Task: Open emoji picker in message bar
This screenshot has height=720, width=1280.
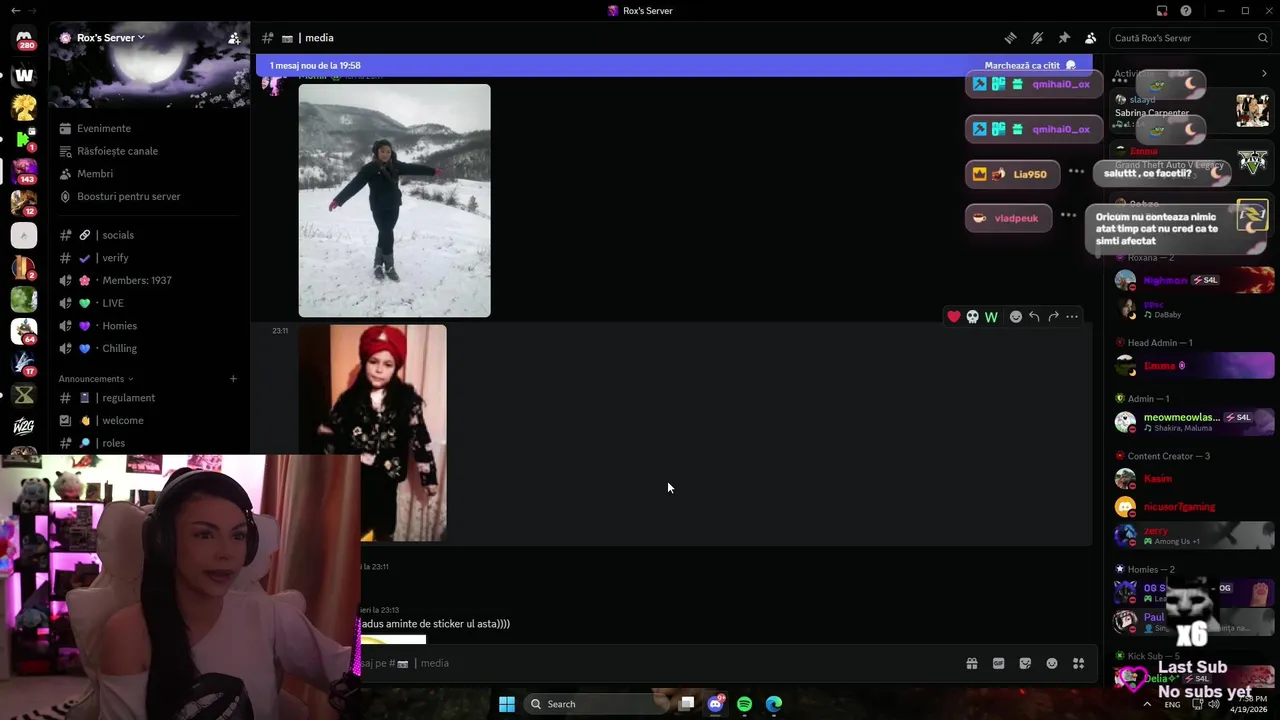Action: tap(1052, 663)
